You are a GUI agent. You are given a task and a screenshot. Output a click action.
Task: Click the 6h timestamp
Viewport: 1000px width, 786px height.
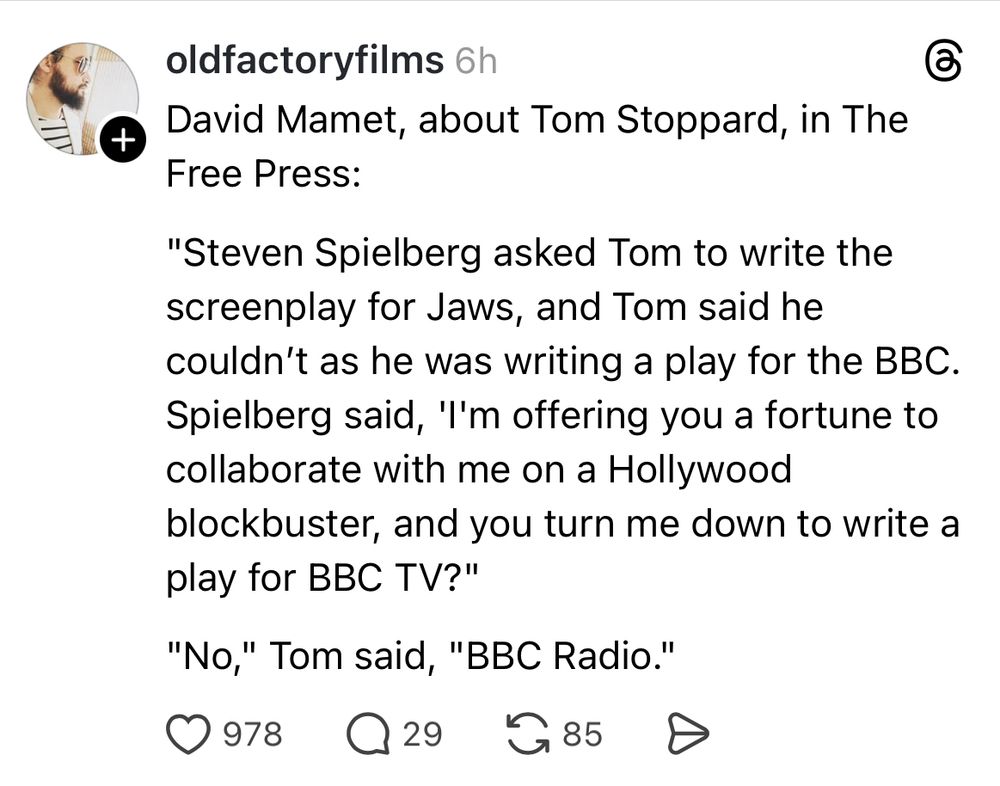click(x=476, y=61)
